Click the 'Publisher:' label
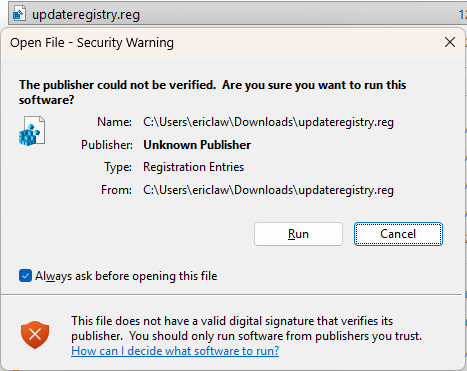This screenshot has height=371, width=467. point(107,145)
